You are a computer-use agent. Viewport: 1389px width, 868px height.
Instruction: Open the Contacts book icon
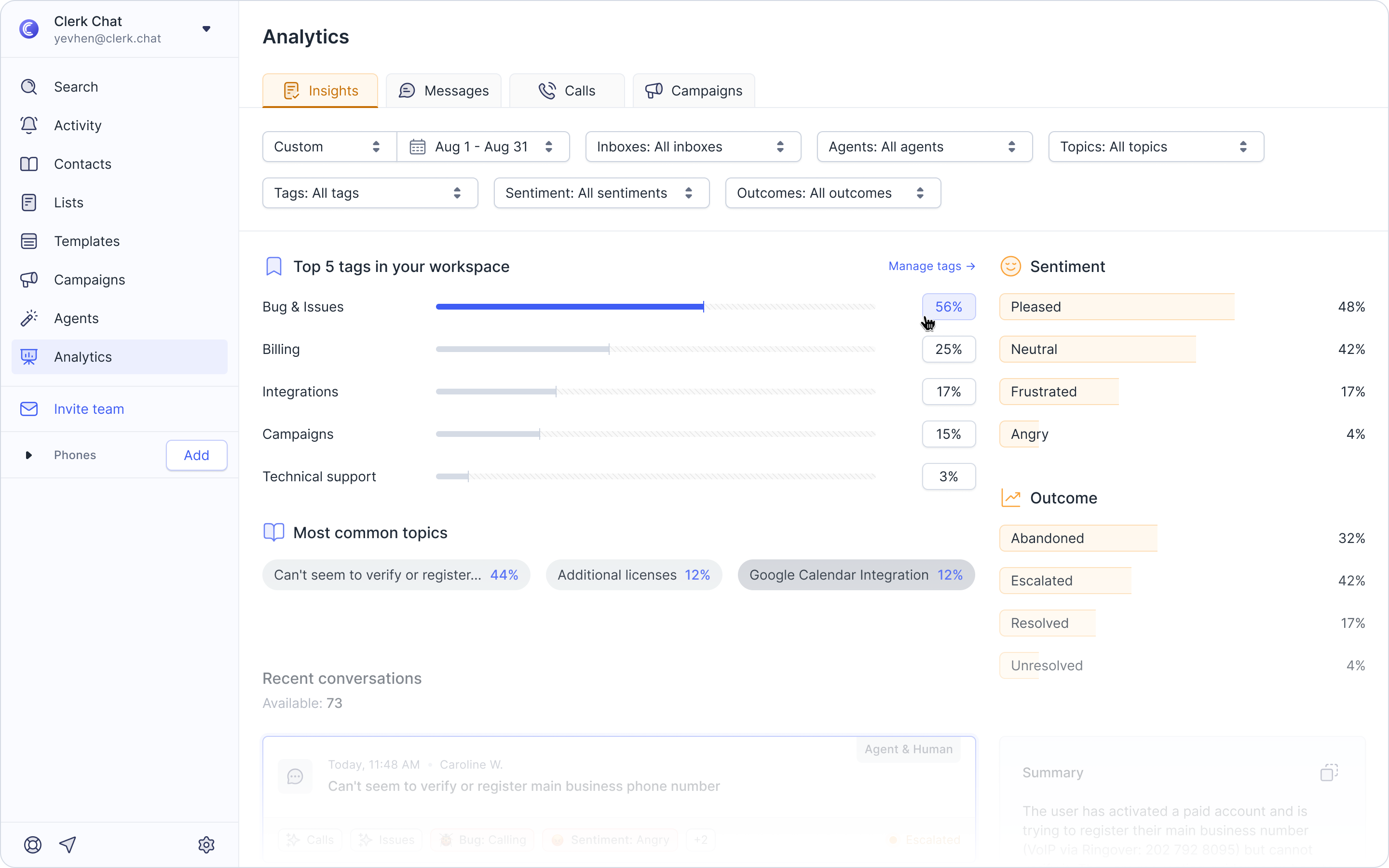tap(29, 163)
